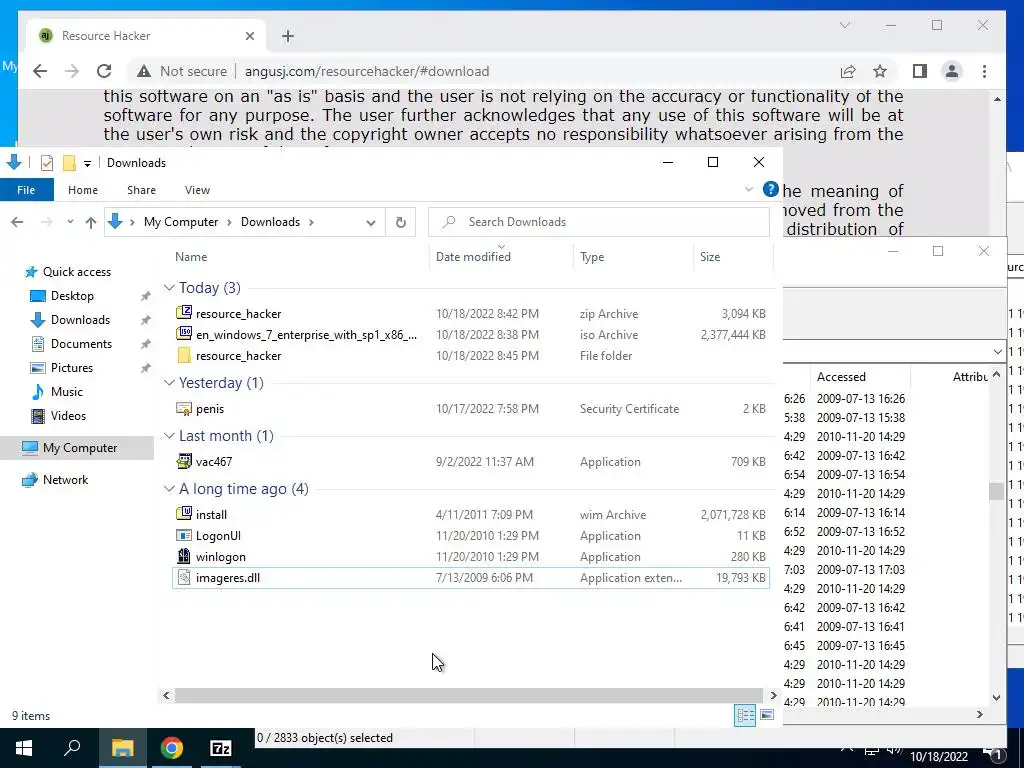1024x768 pixels.
Task: Collapse the Yesterday (1) group
Action: coord(168,383)
